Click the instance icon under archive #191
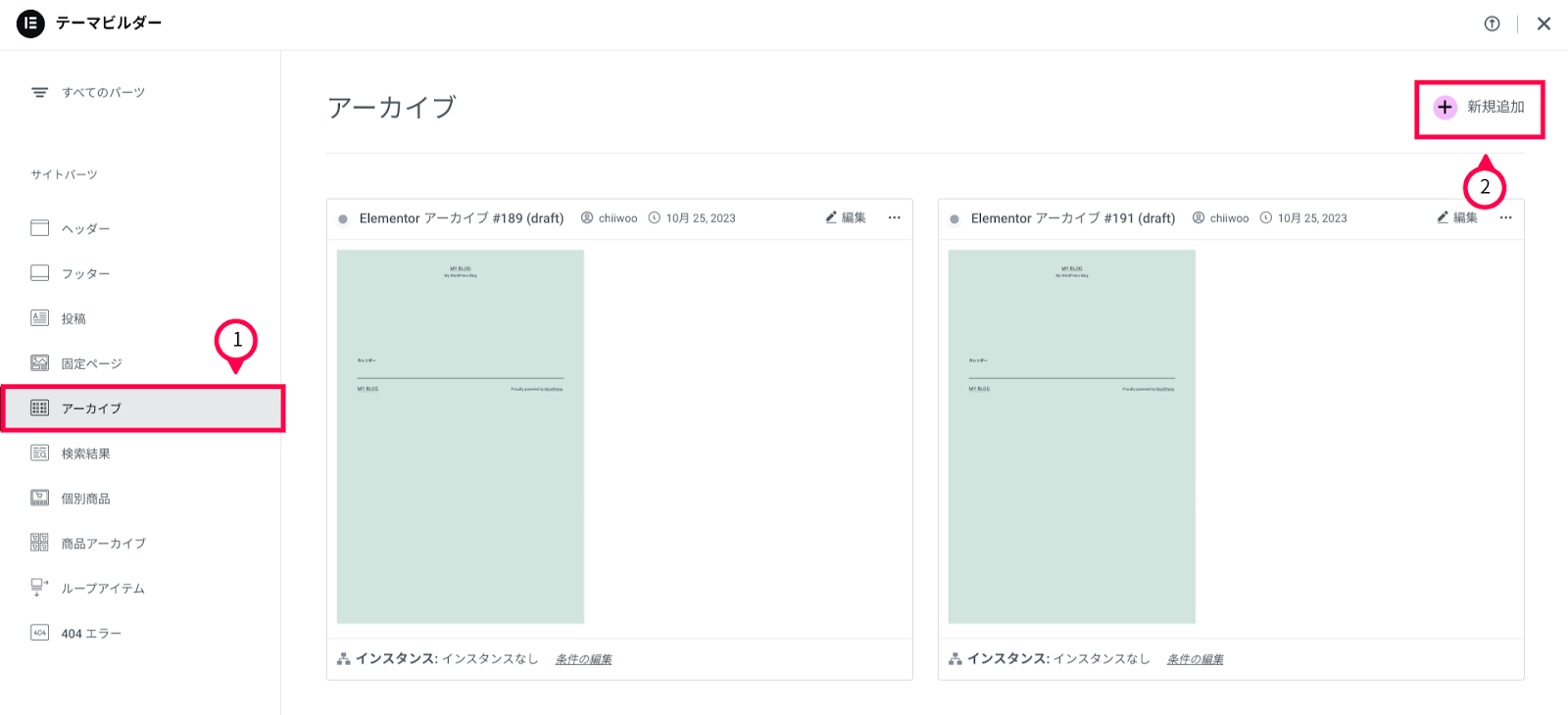 click(x=955, y=659)
